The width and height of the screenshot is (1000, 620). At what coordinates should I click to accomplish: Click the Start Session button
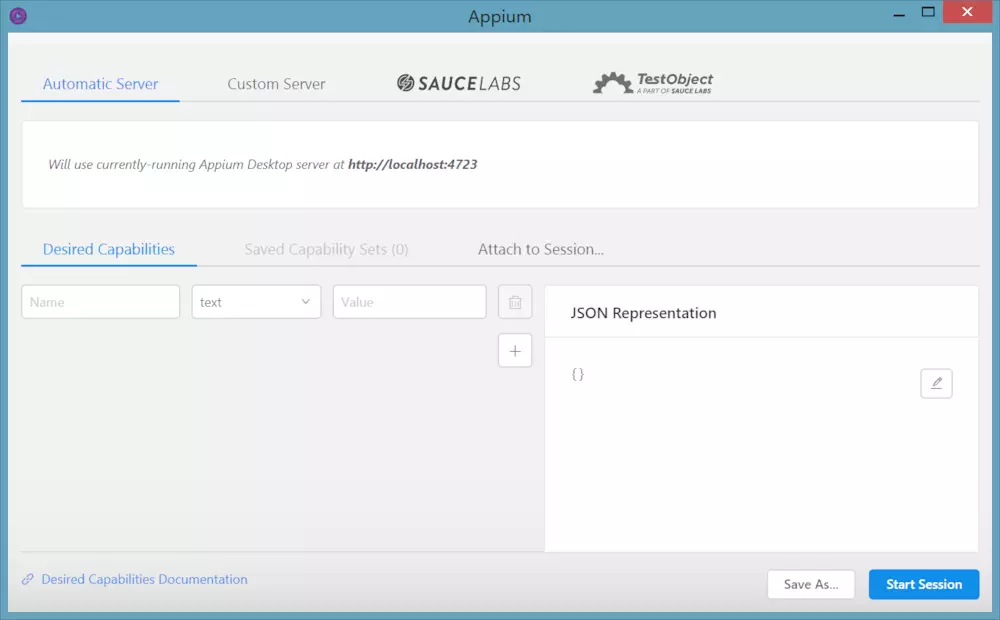coord(923,584)
